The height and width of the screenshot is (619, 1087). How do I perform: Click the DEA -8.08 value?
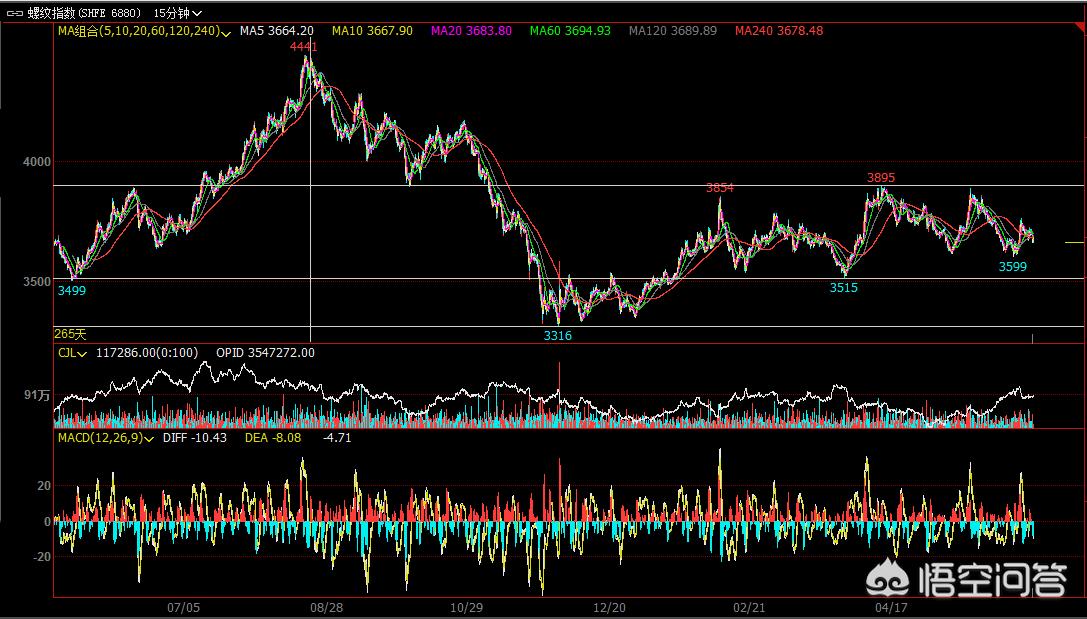273,438
